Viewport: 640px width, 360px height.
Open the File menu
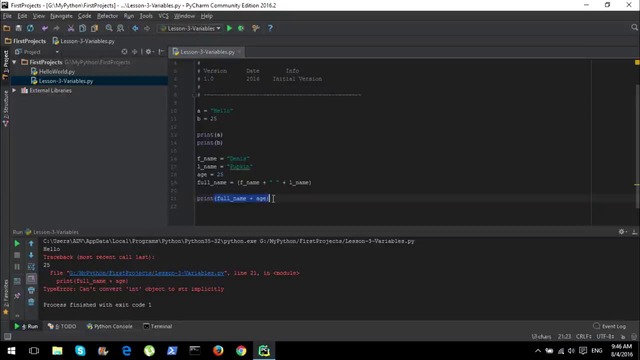coord(7,16)
